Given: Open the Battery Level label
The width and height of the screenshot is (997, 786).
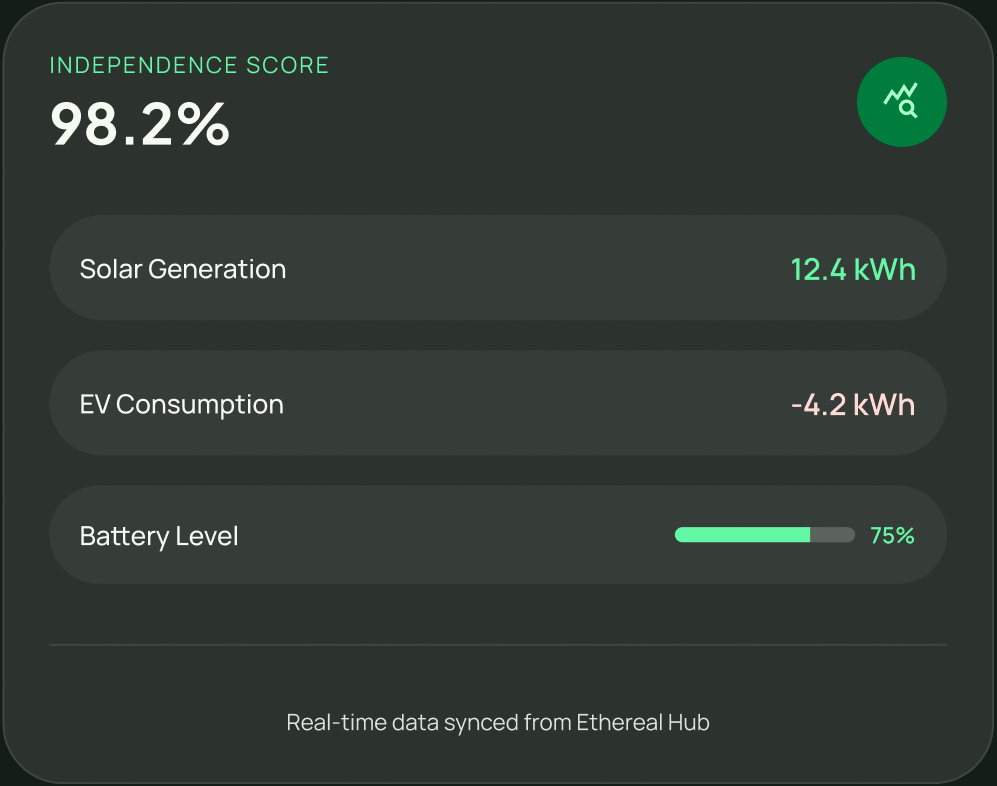Looking at the screenshot, I should click(x=159, y=536).
